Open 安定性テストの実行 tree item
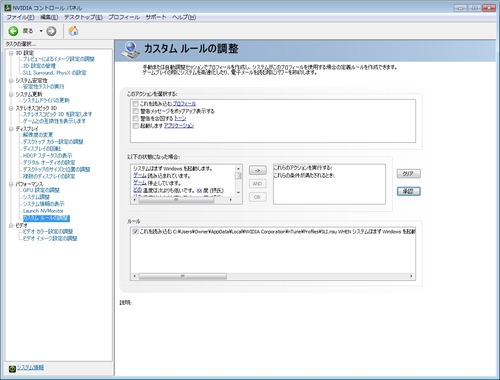Screen dimensions: 500x380 (x=43, y=87)
